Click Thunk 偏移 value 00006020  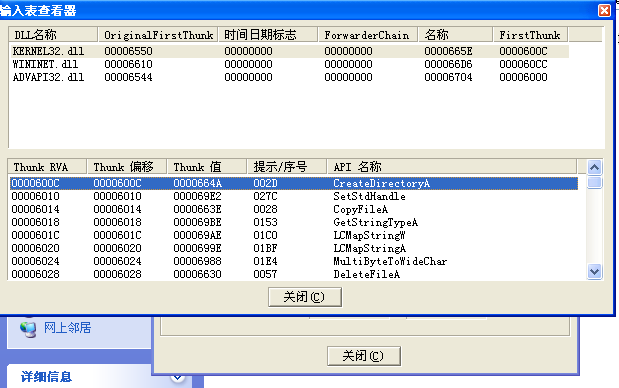[117, 248]
